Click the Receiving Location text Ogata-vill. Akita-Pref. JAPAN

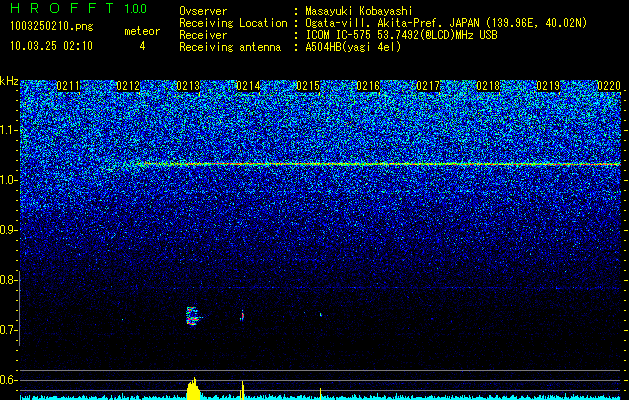click(392, 23)
